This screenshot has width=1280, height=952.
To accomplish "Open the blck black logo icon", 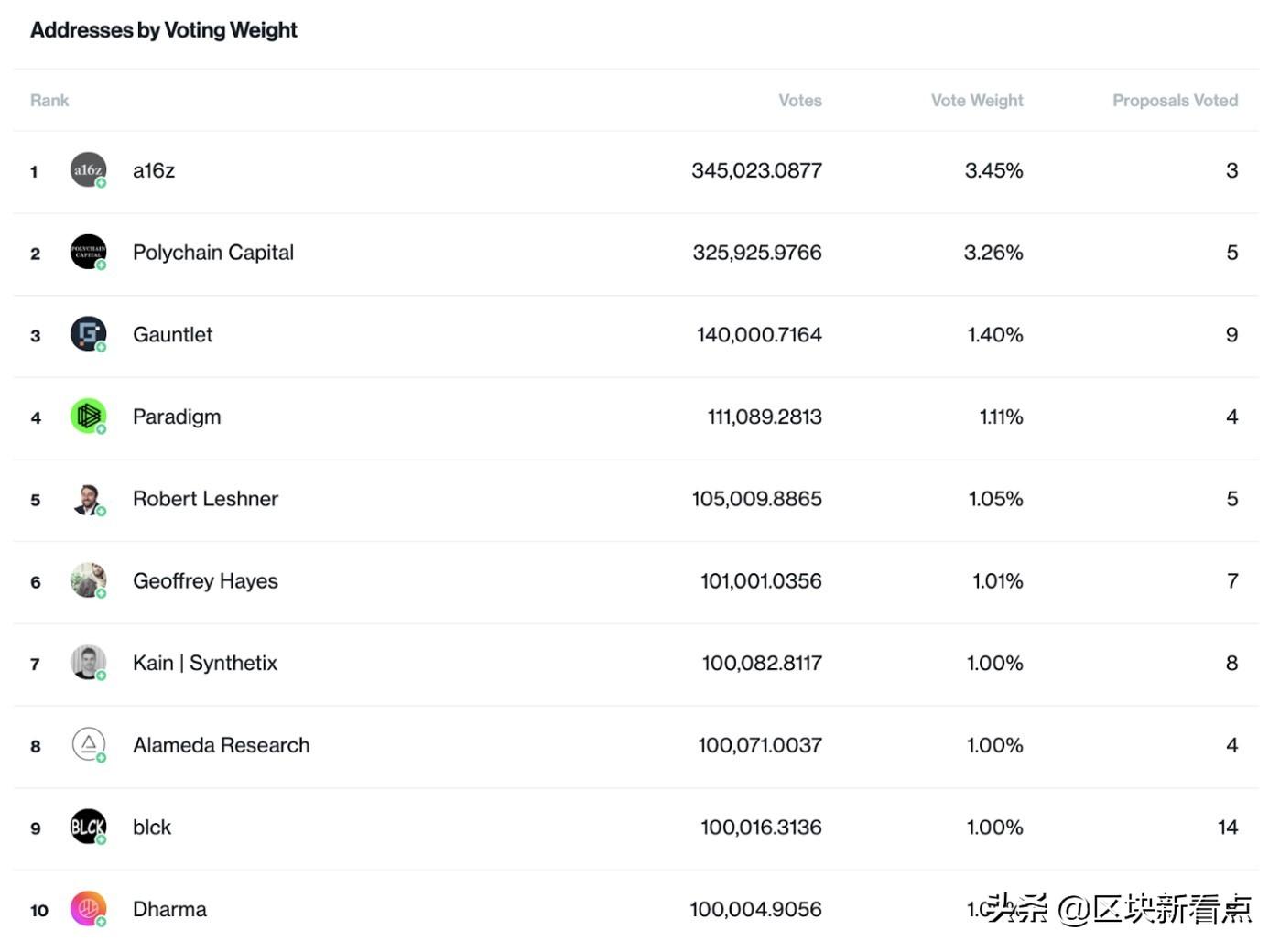I will 88,827.
